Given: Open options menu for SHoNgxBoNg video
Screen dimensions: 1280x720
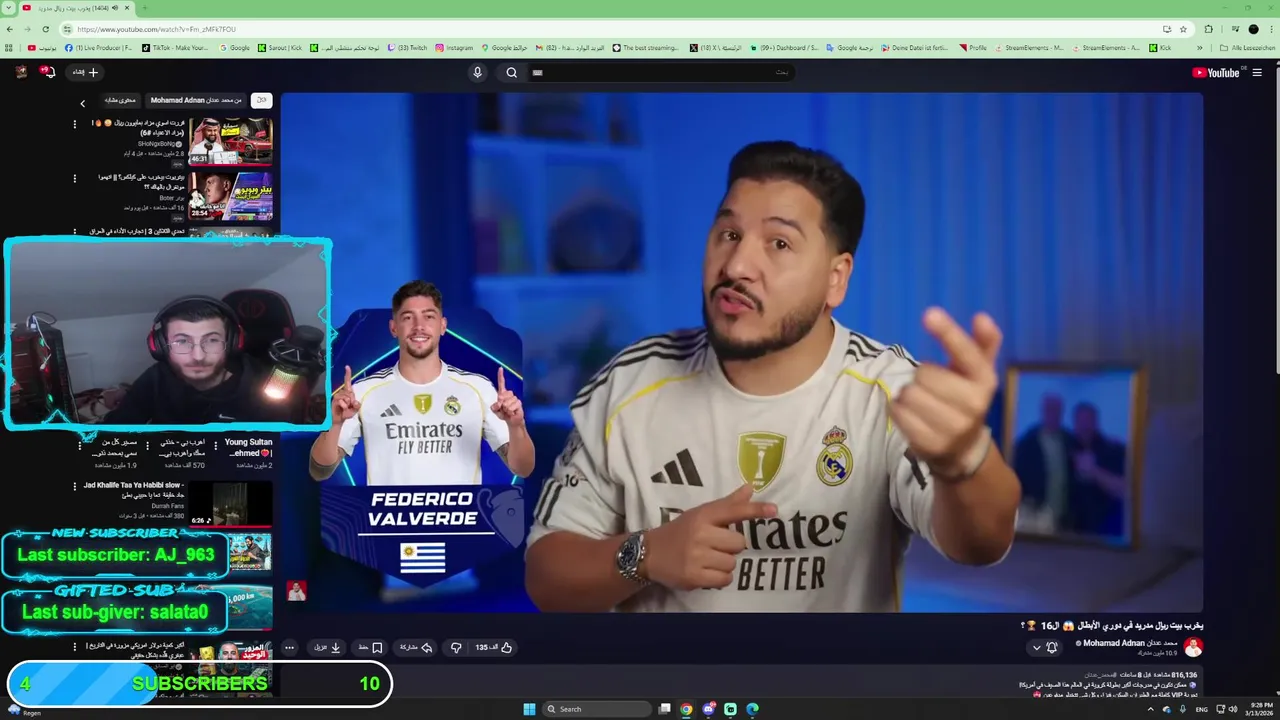Looking at the screenshot, I should tap(74, 124).
